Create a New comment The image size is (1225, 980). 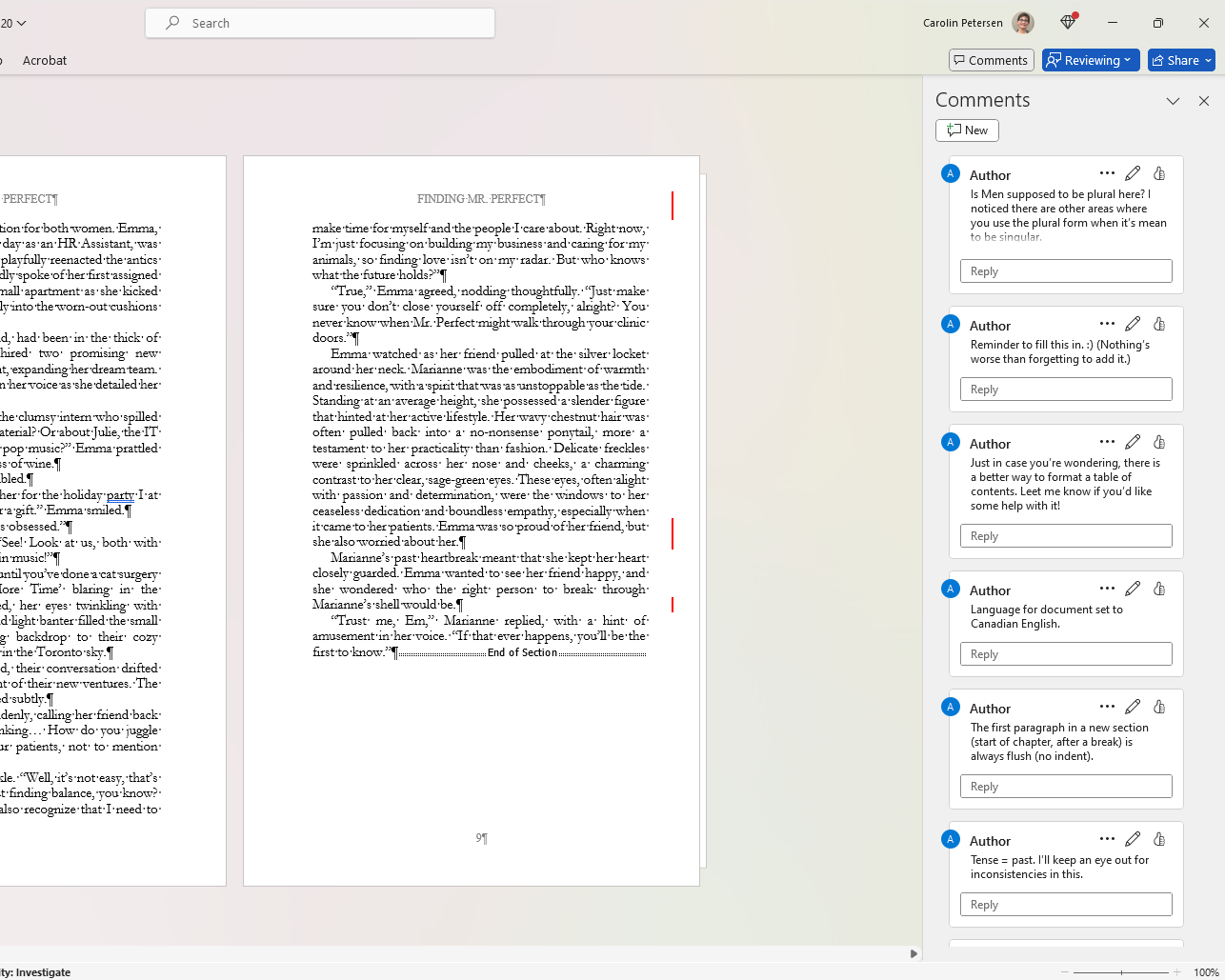(967, 130)
